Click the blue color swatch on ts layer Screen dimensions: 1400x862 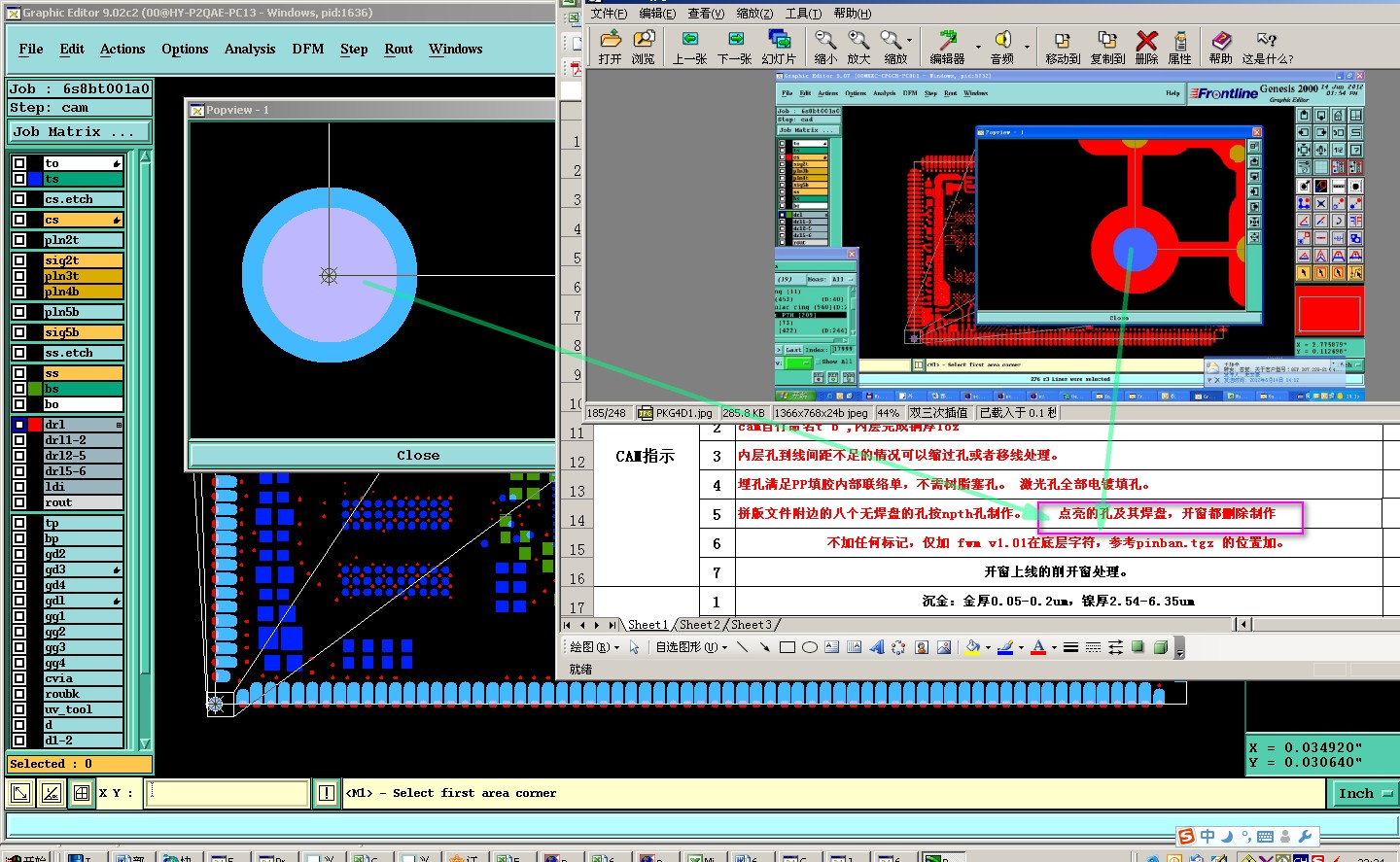coord(35,179)
